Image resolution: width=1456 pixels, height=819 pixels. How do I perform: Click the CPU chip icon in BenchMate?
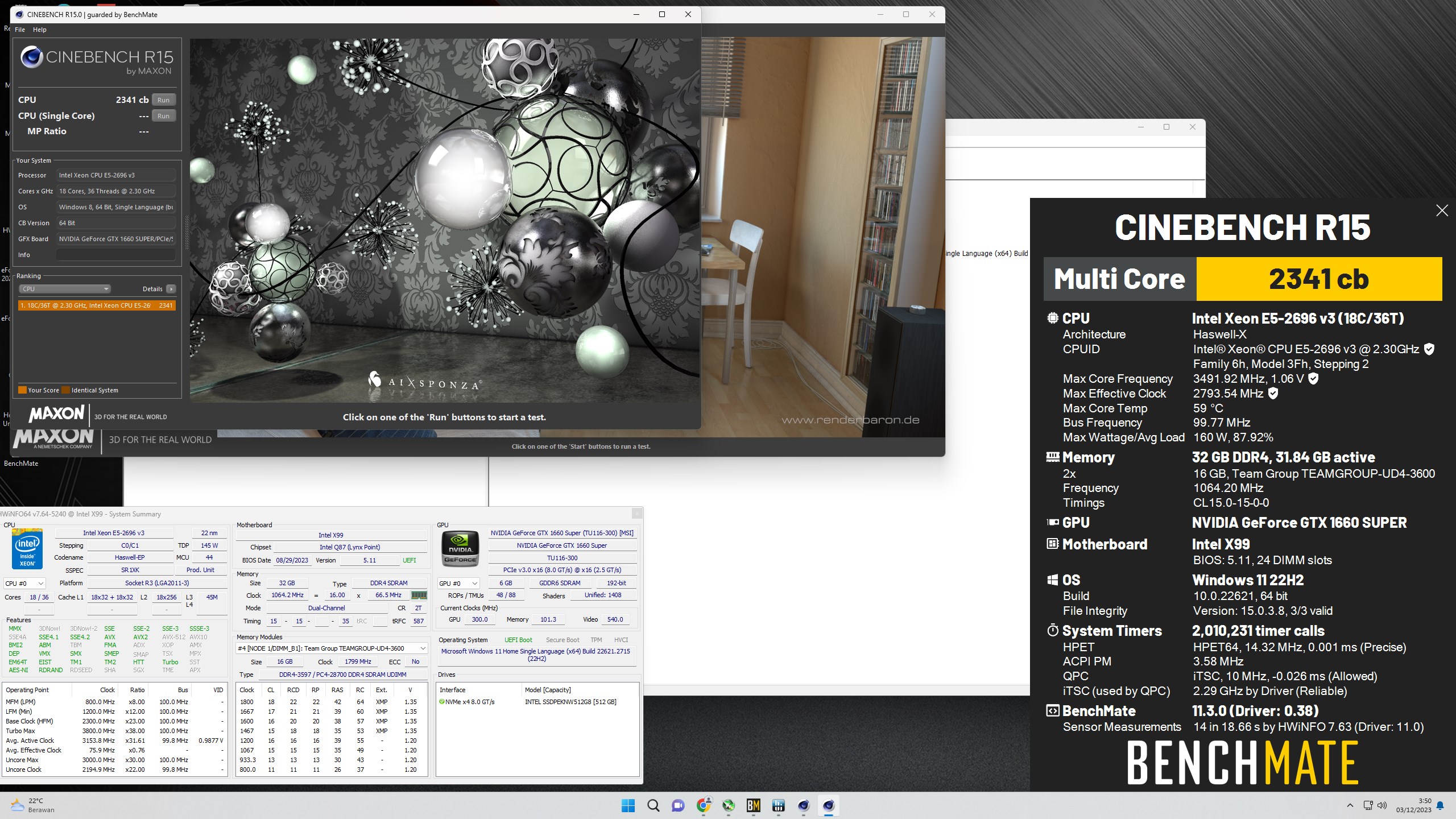tap(1053, 318)
